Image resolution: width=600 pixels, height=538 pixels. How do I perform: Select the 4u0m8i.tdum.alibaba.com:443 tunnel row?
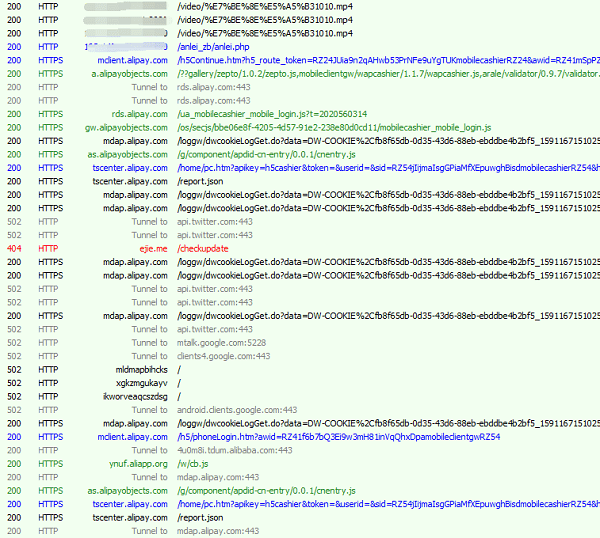tap(300, 450)
